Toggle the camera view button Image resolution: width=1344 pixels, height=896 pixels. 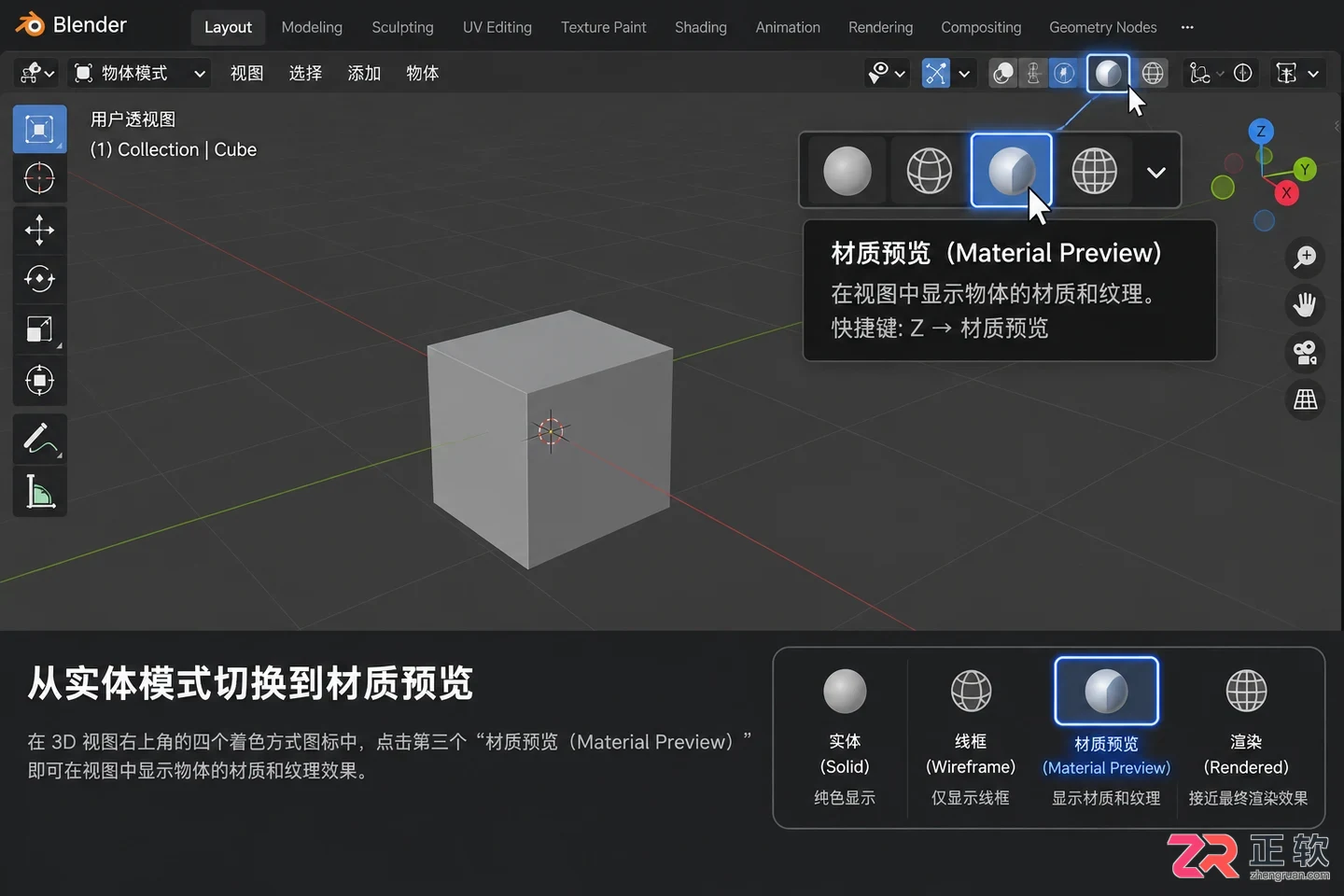[1305, 352]
